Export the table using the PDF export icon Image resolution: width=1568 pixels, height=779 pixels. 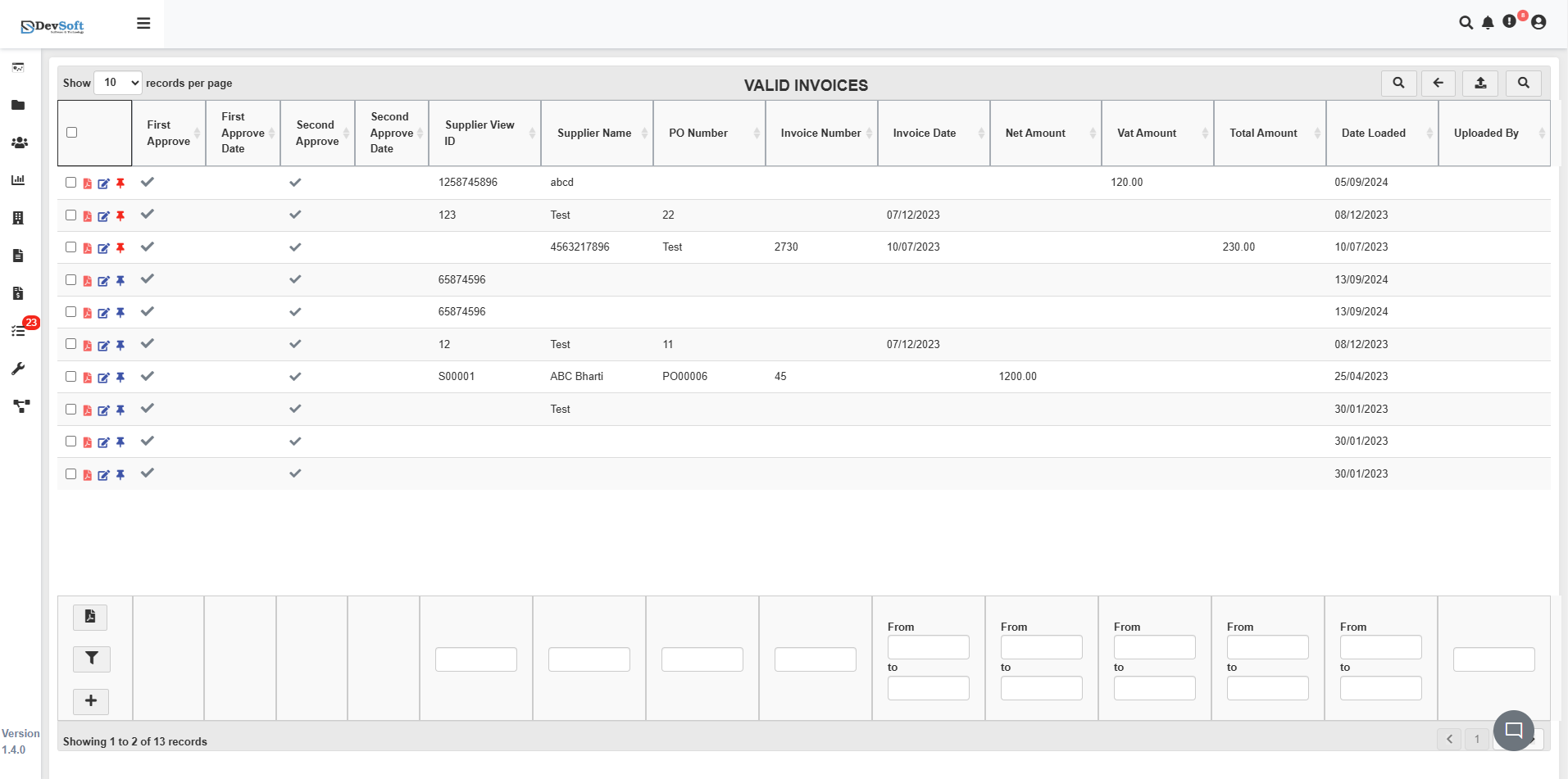pos(90,617)
